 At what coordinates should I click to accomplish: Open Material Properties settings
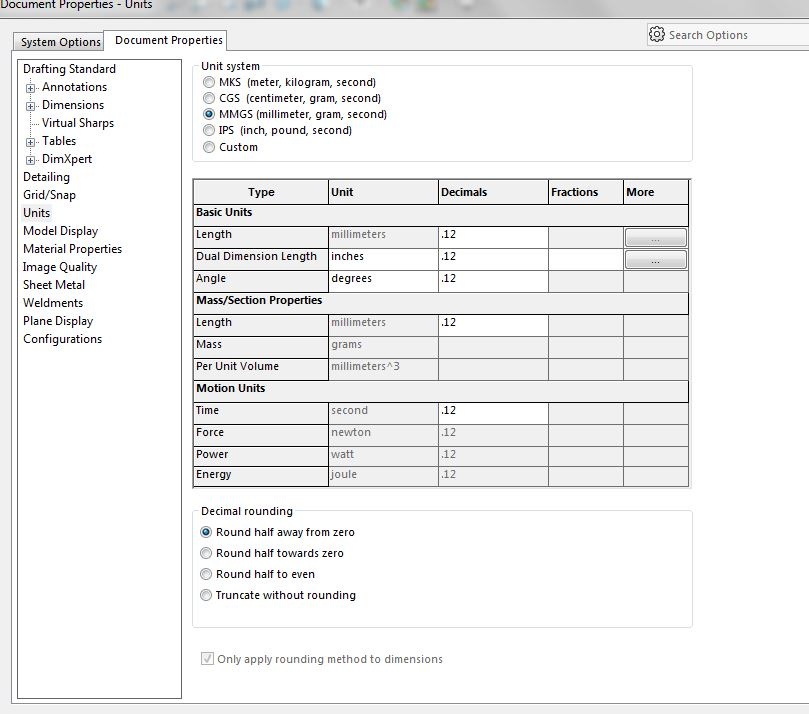[x=72, y=249]
